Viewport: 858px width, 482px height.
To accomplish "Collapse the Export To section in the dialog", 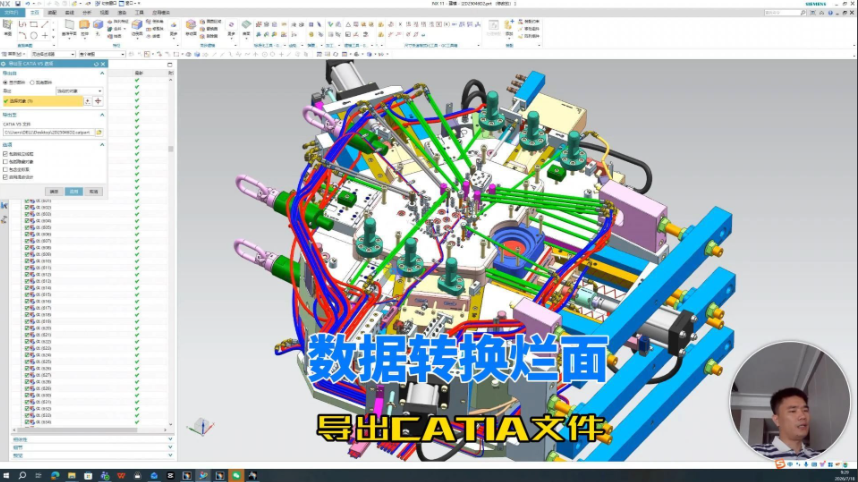I will [x=102, y=115].
